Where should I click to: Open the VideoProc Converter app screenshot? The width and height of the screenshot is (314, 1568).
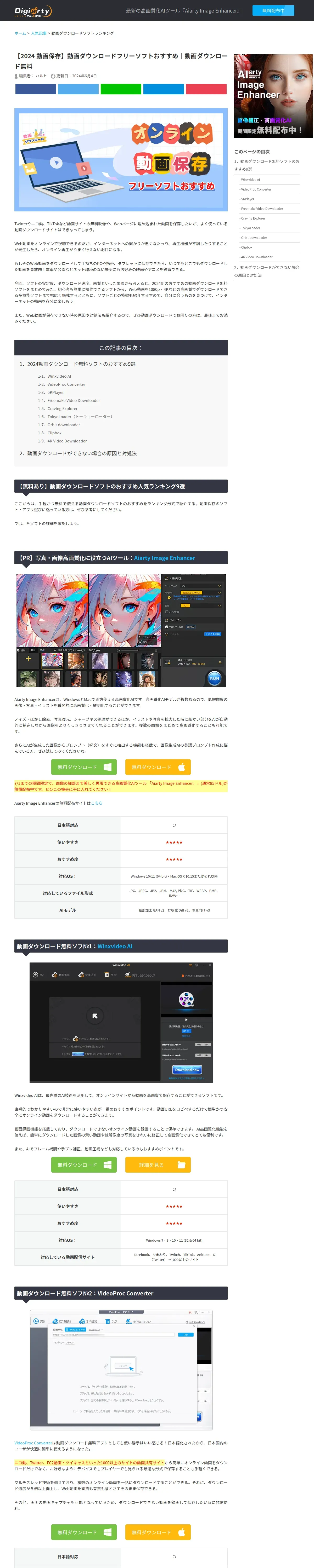tap(121, 1370)
